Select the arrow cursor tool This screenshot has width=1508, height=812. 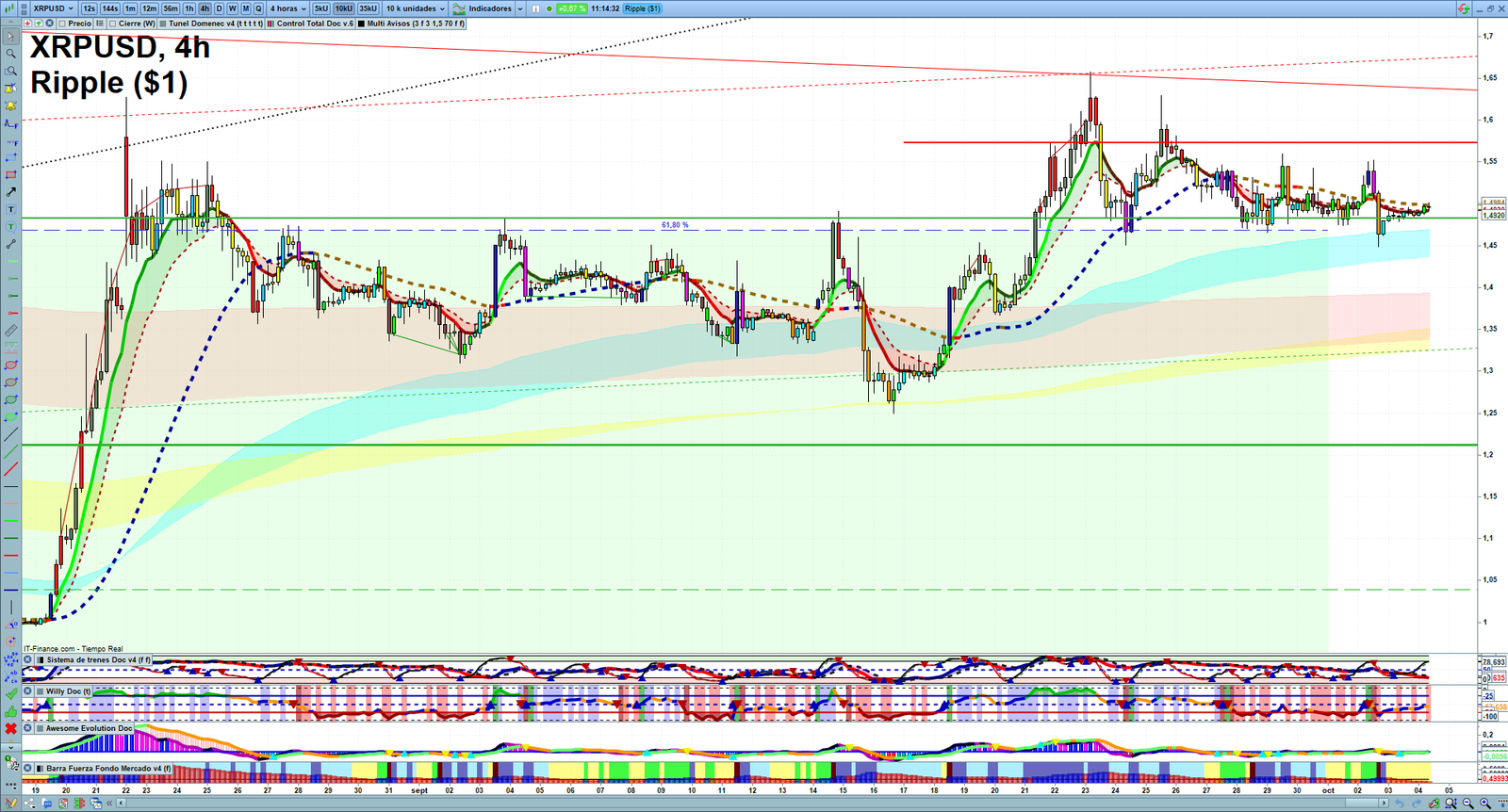pyautogui.click(x=10, y=37)
